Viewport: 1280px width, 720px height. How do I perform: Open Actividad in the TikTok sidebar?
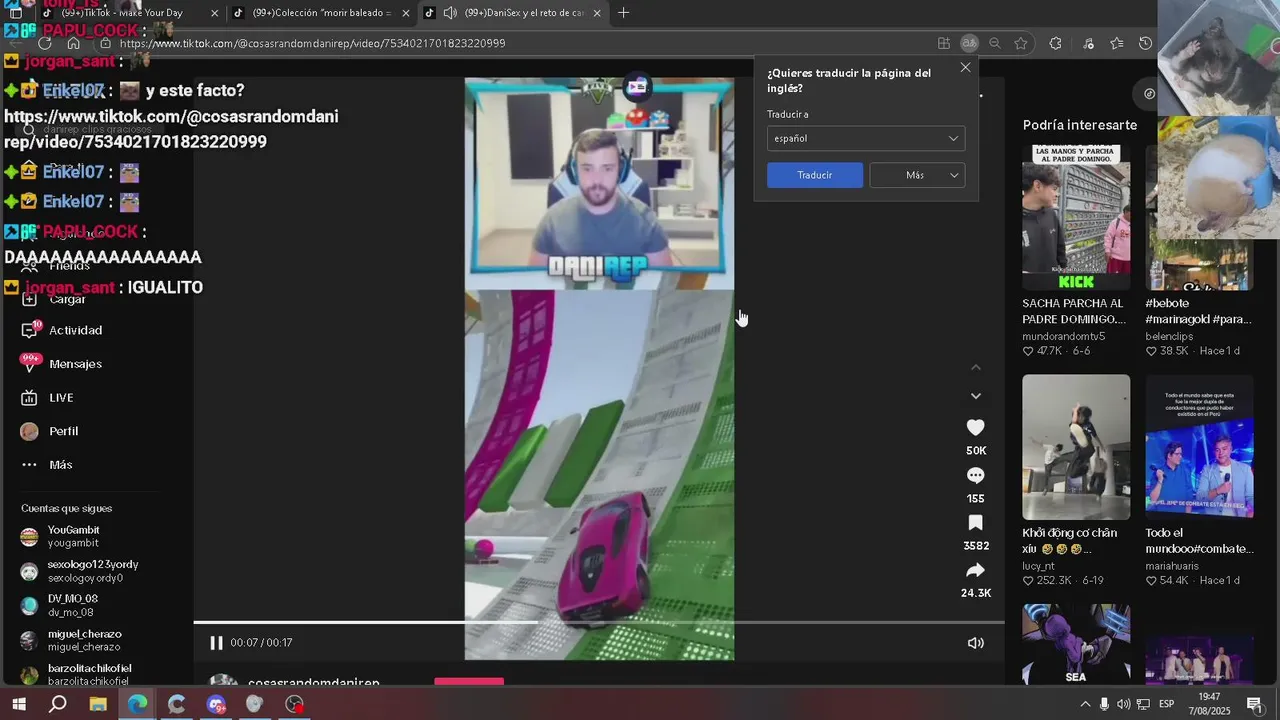pyautogui.click(x=62, y=330)
